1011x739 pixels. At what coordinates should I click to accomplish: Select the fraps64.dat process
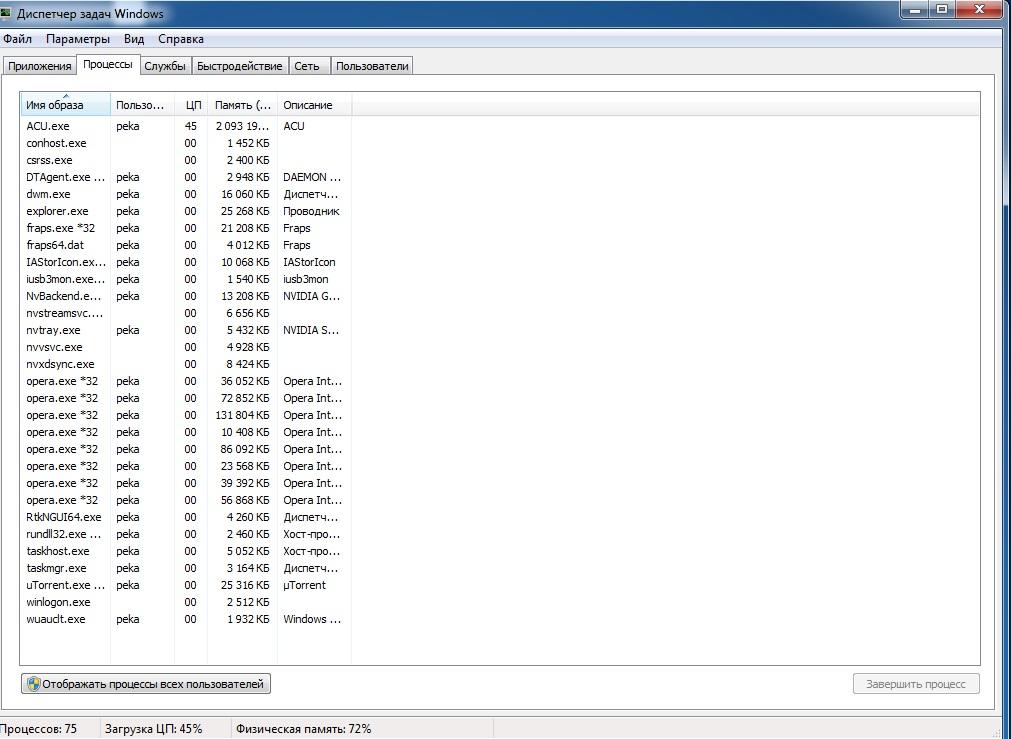pos(186,245)
